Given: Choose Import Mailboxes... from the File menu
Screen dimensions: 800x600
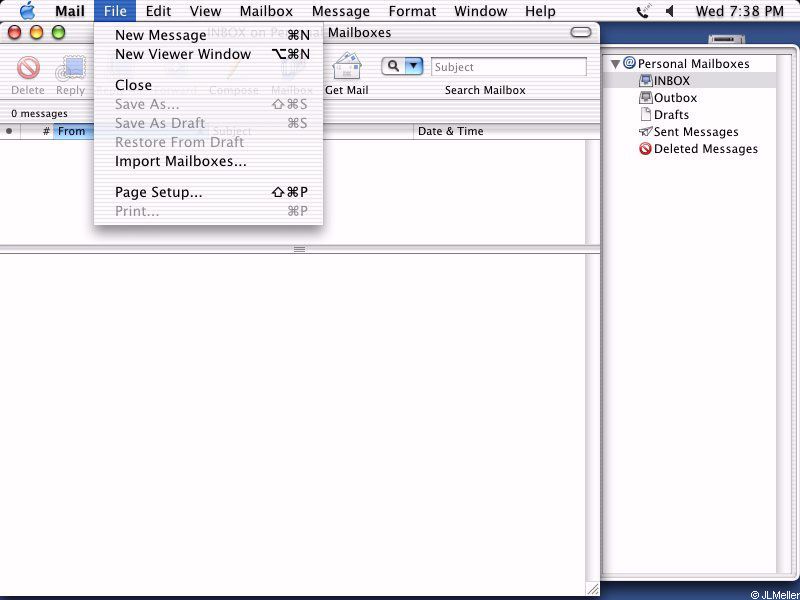Looking at the screenshot, I should 209,161.
